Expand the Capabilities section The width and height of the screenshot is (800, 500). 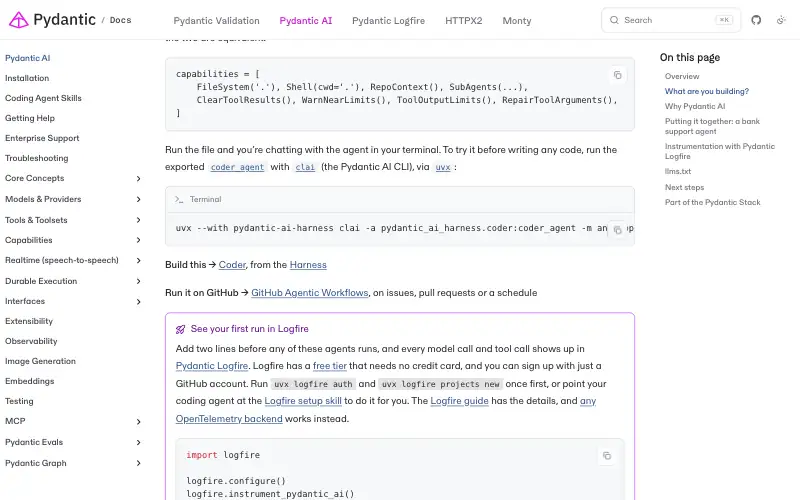[x=138, y=240]
